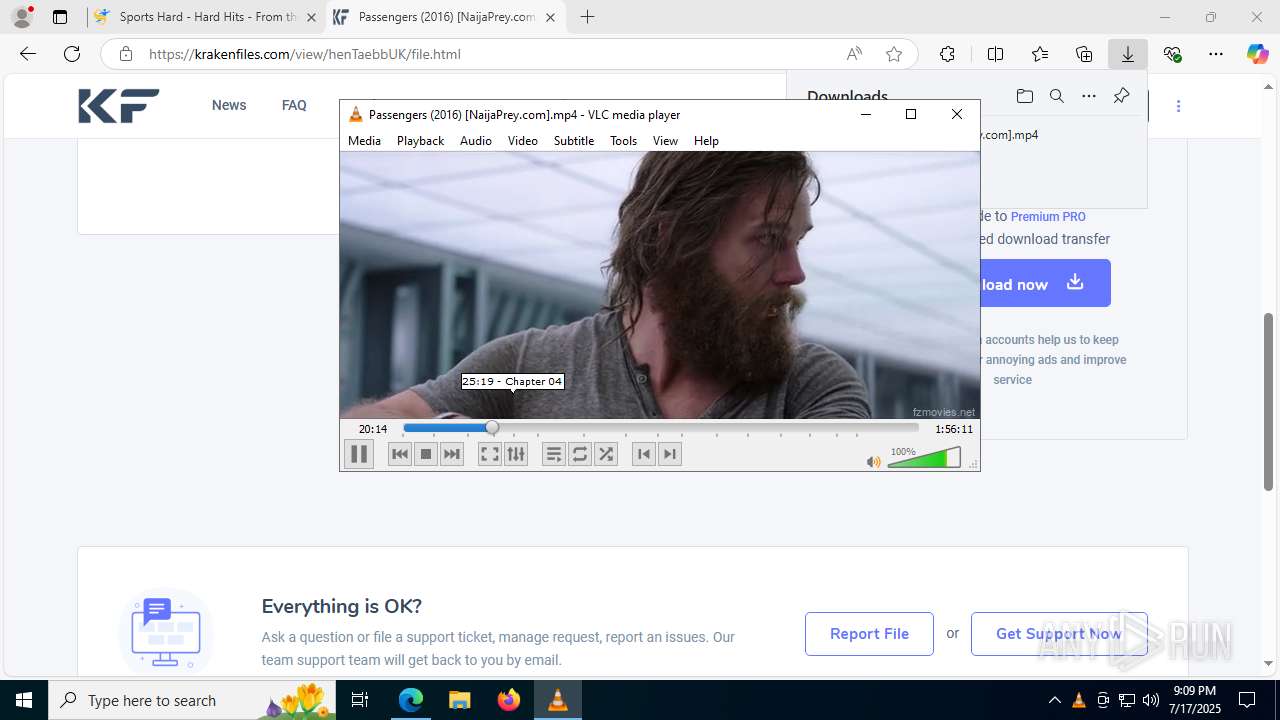The height and width of the screenshot is (720, 1280).
Task: Open Edge profile icon
Action: [22, 17]
